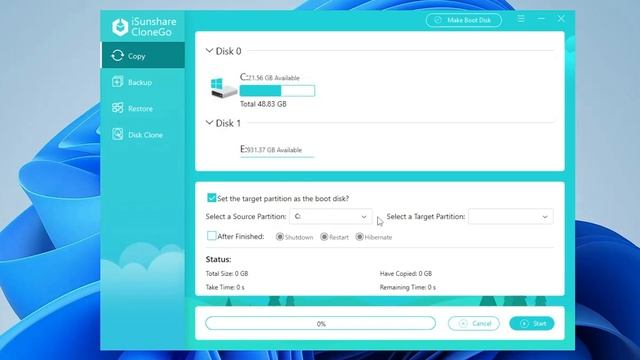This screenshot has height=360, width=640.
Task: Enable the After Finished checkbox
Action: (211, 236)
